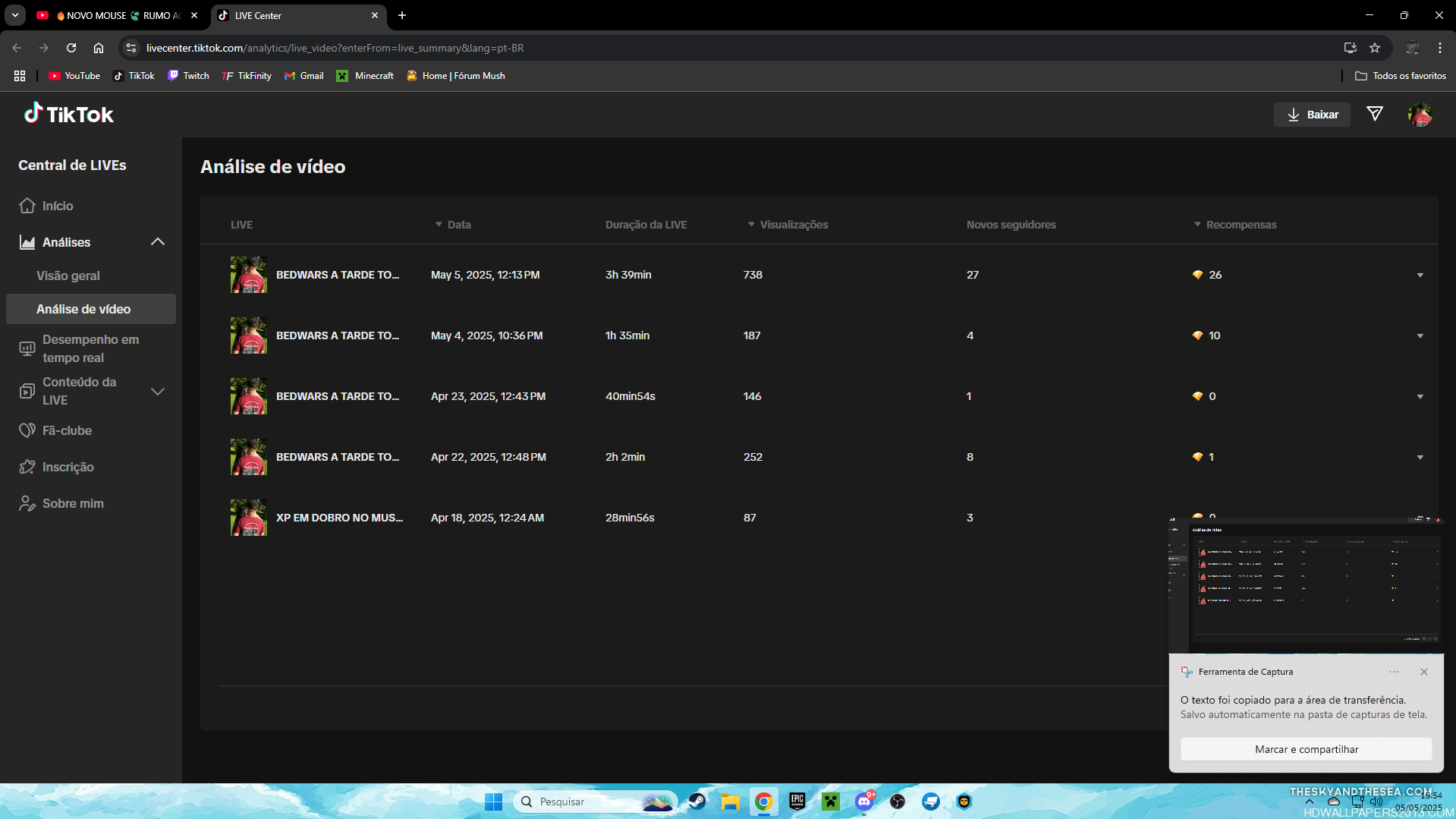The width and height of the screenshot is (1456, 819).
Task: Click Marcar e compartilhar button
Action: 1306,749
